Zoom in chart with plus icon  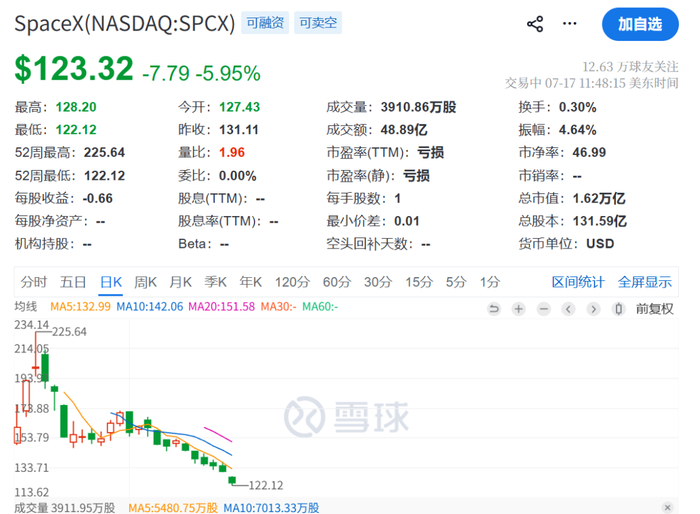click(519, 309)
